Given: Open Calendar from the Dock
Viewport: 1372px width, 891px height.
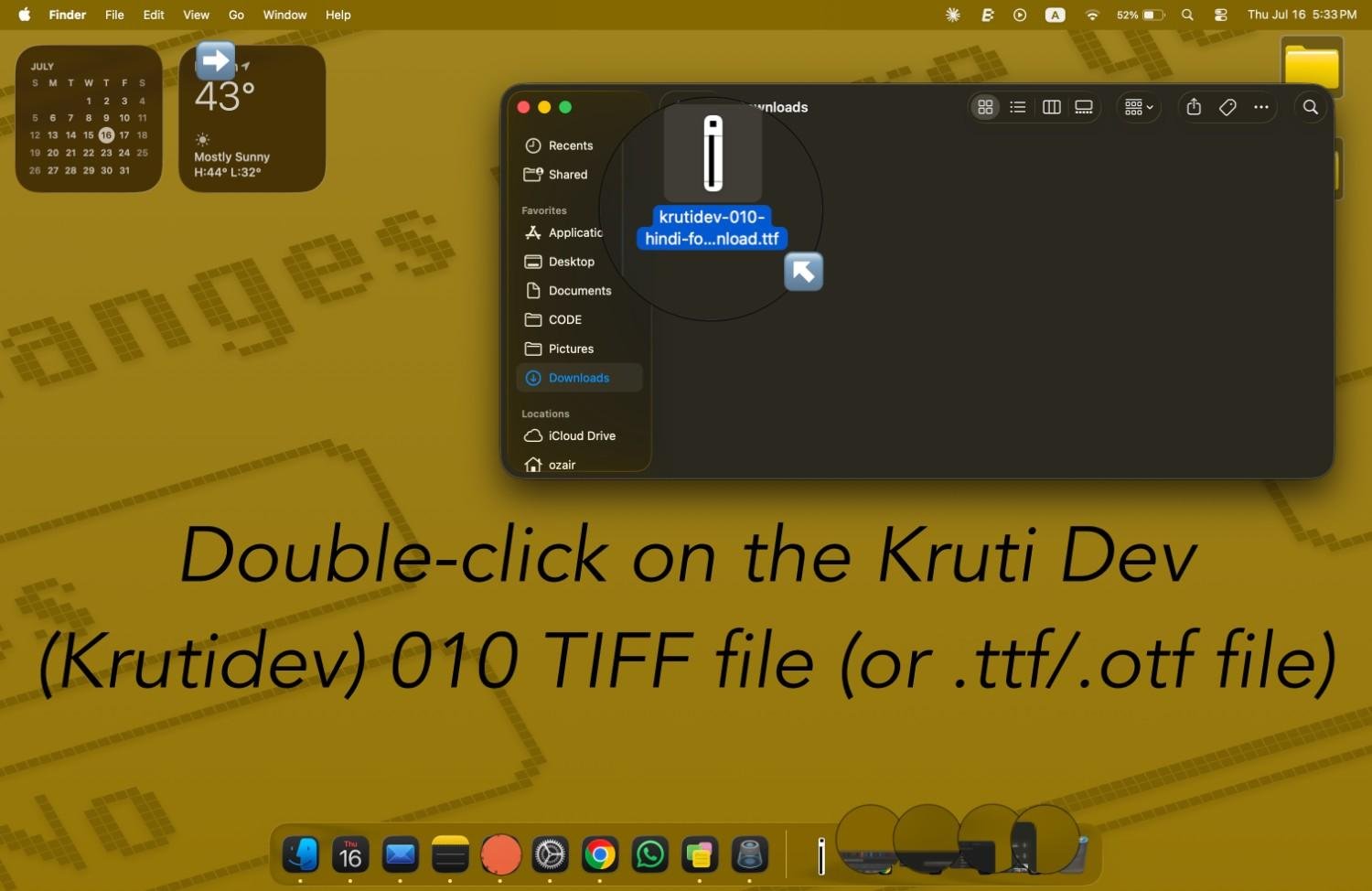Looking at the screenshot, I should pos(350,854).
